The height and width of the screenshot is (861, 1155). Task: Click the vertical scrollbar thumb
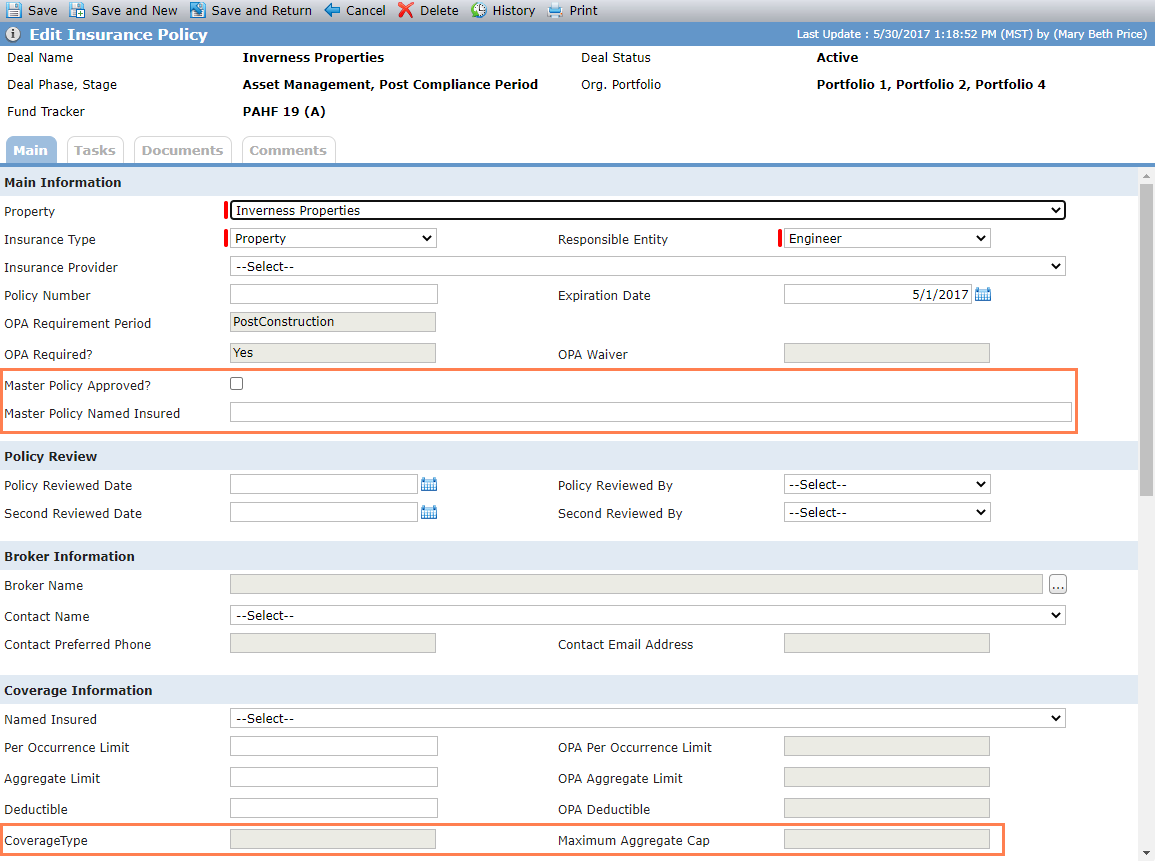[x=1146, y=340]
